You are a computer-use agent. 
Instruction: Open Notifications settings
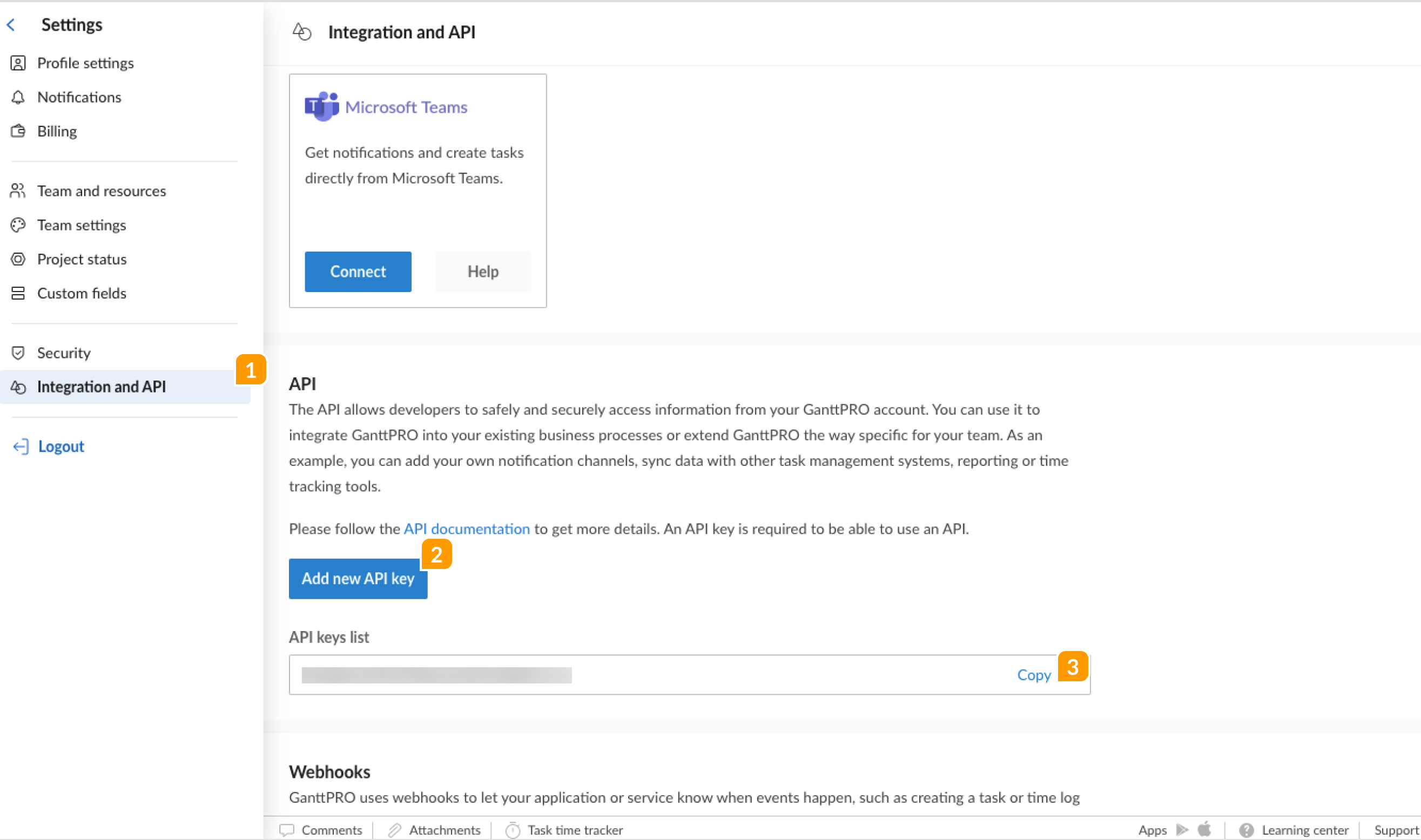tap(79, 97)
